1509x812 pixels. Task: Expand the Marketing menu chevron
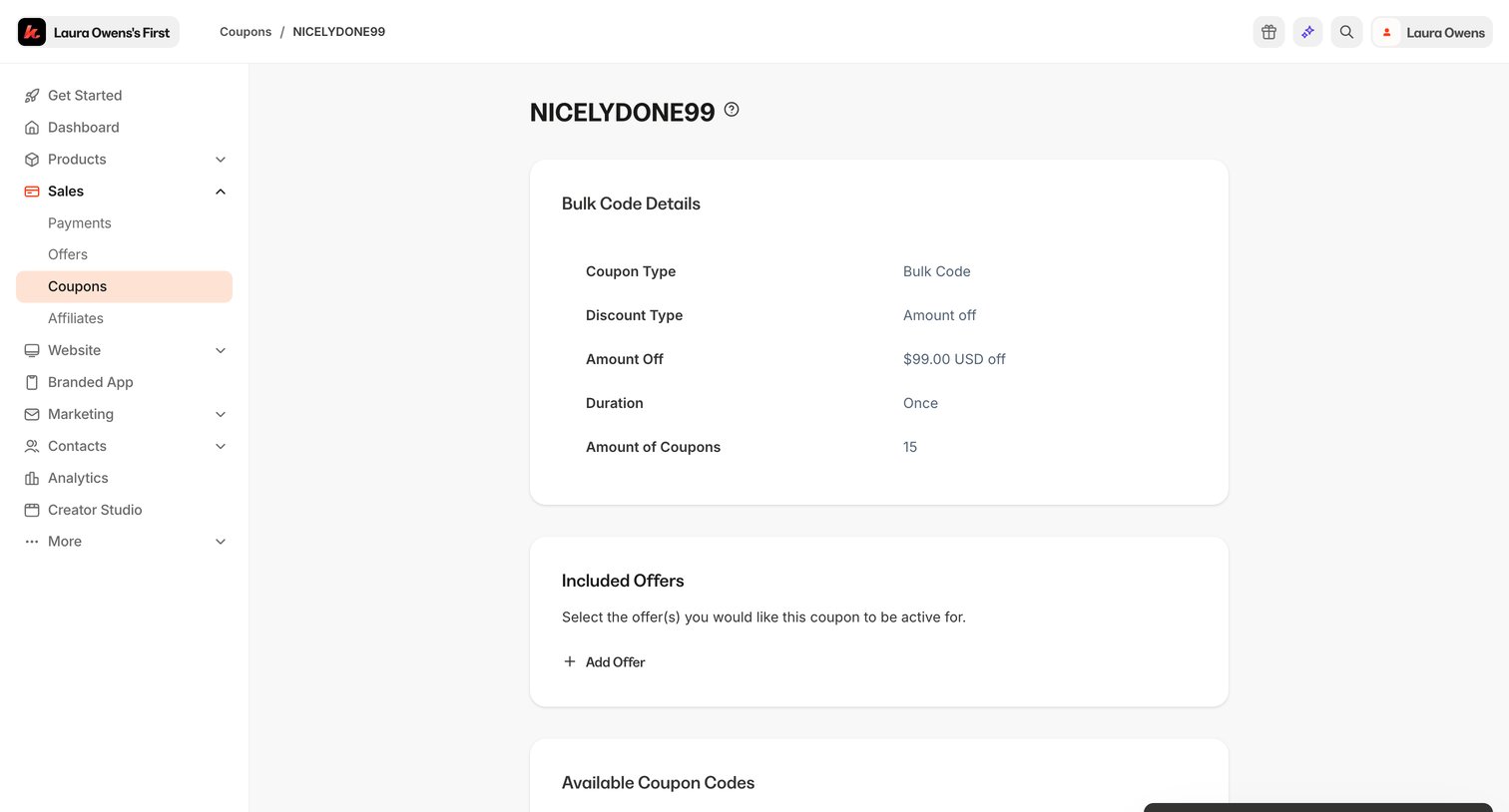click(221, 414)
